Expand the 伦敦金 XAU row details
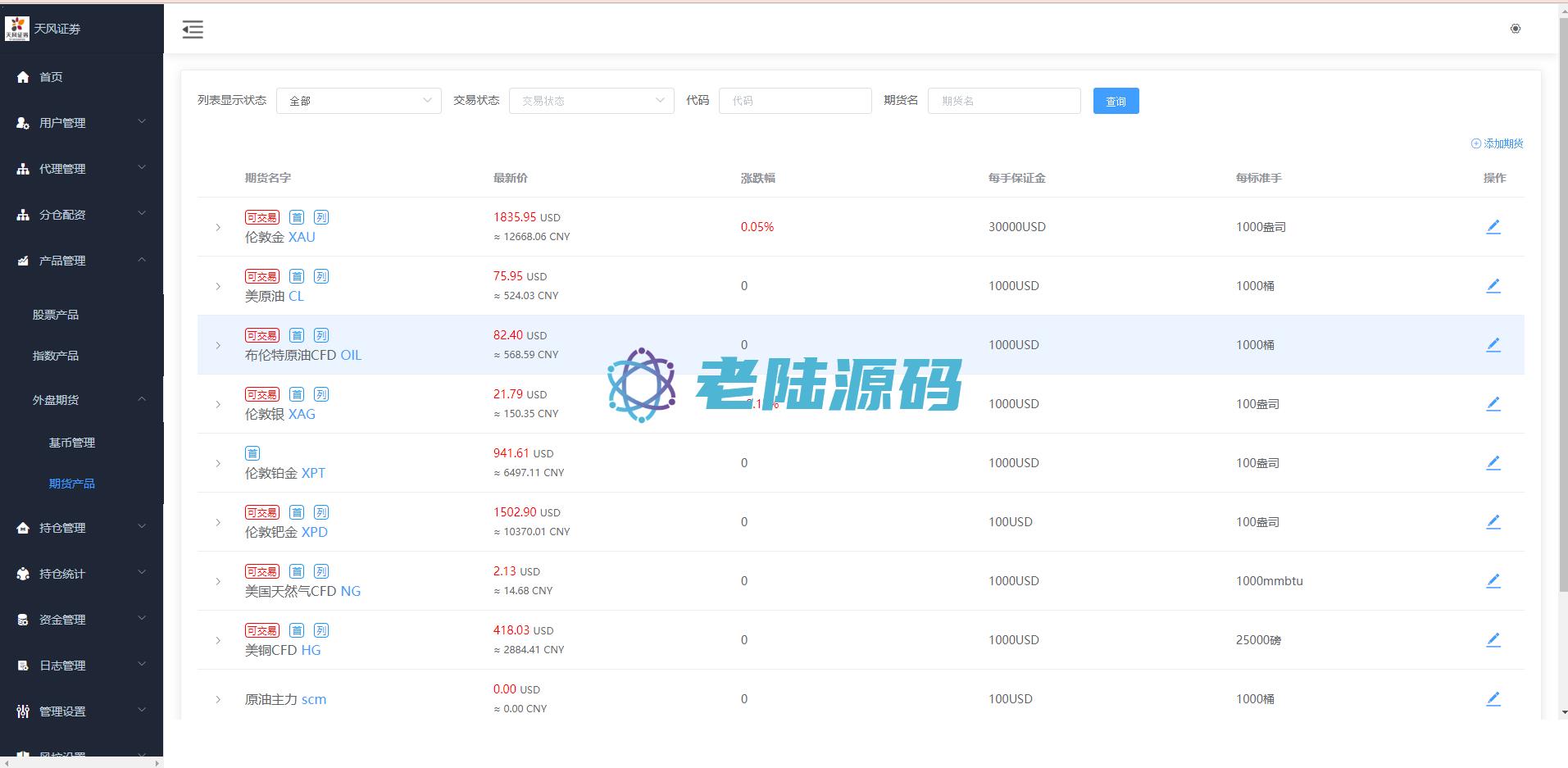This screenshot has height=768, width=1568. pos(218,227)
